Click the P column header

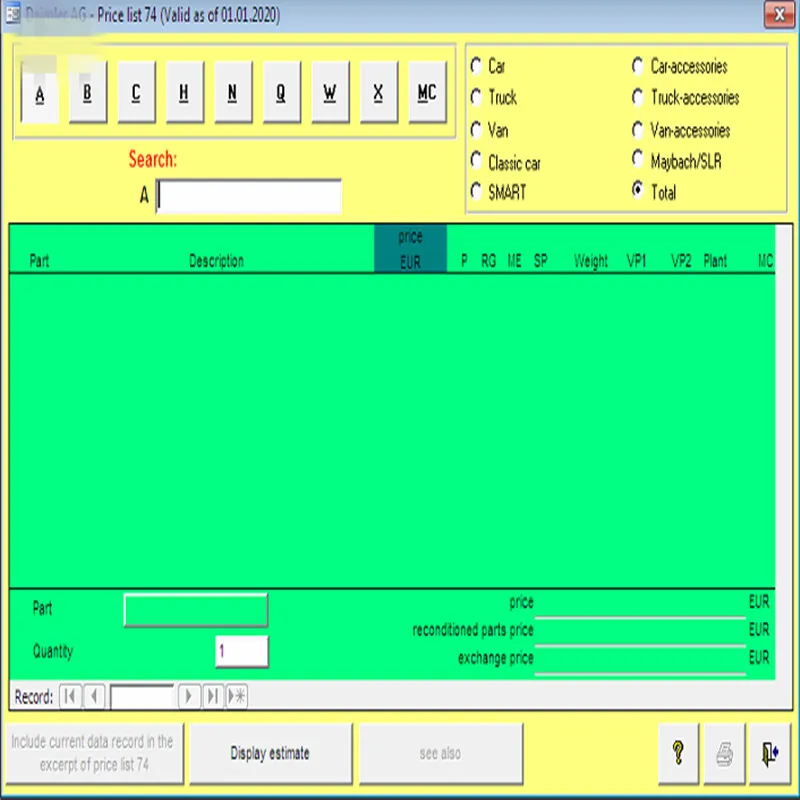(464, 261)
